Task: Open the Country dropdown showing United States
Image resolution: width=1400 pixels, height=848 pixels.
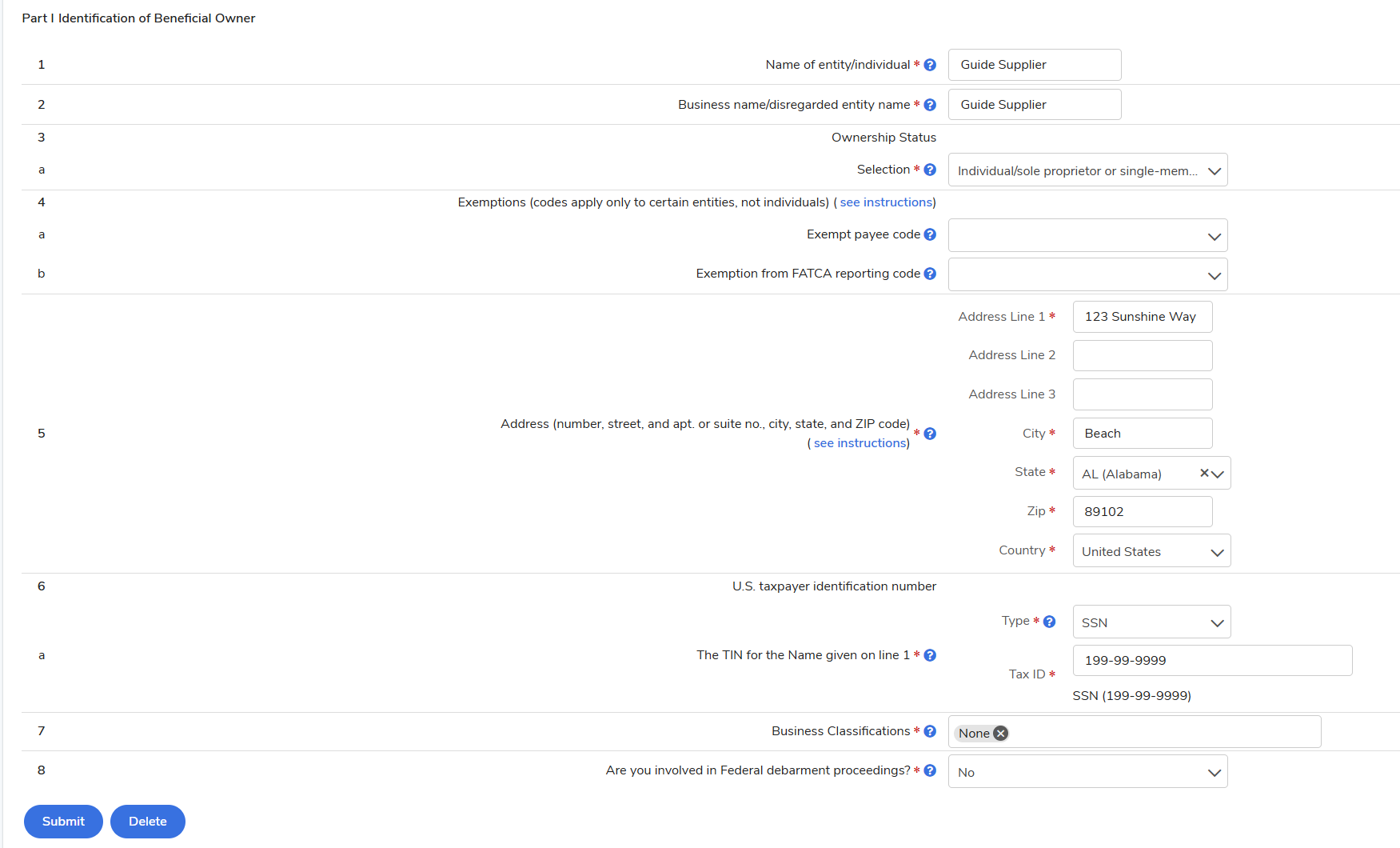Action: coord(1151,551)
